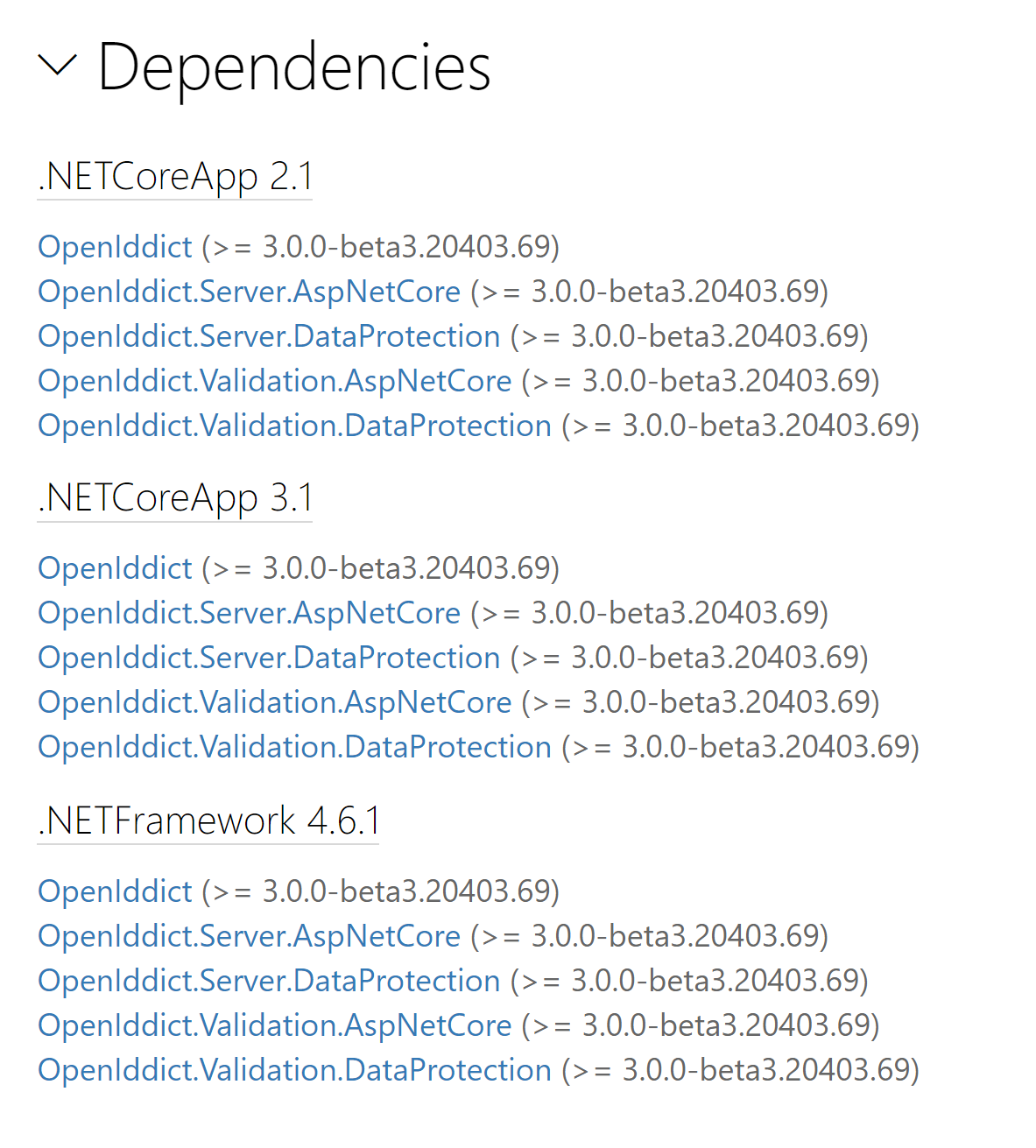Open OpenIddict.Validation.AspNetCore under .NETFramework 4.6.1
The height and width of the screenshot is (1148, 1036).
point(274,1025)
